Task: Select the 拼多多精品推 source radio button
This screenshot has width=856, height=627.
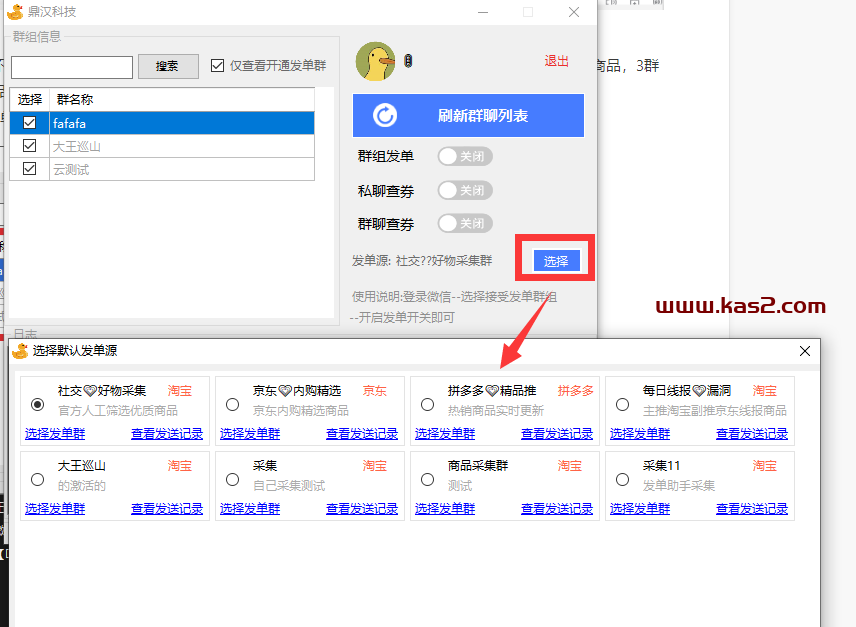Action: click(427, 404)
